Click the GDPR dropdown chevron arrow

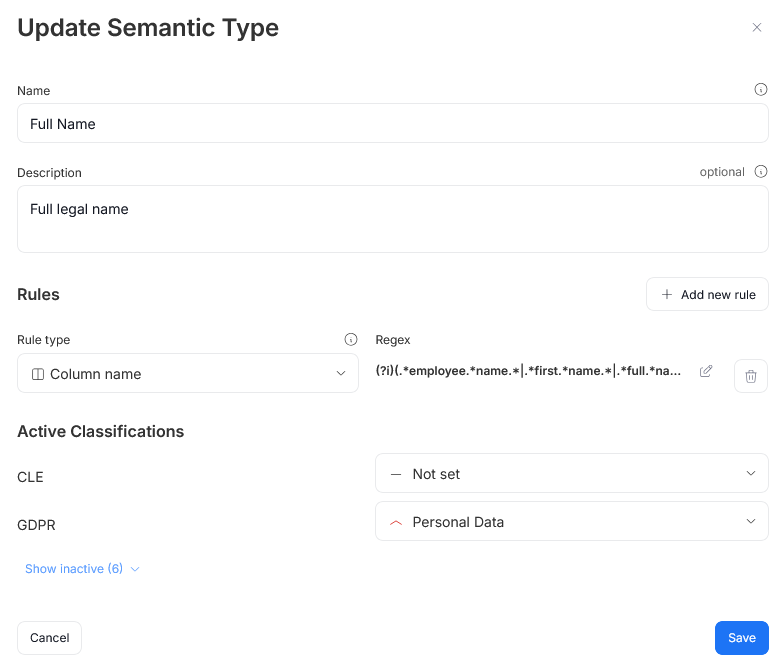(x=751, y=522)
